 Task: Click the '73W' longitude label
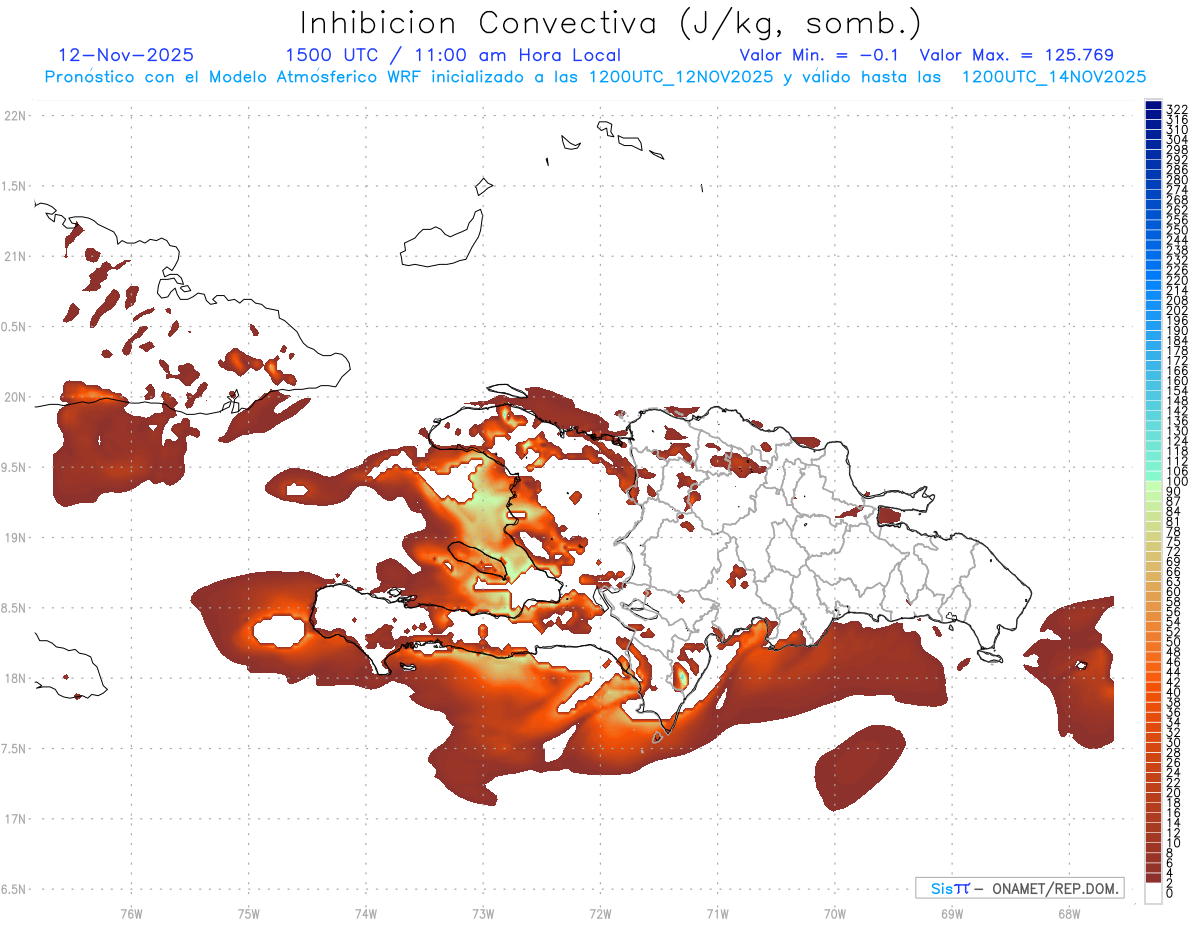click(x=483, y=912)
